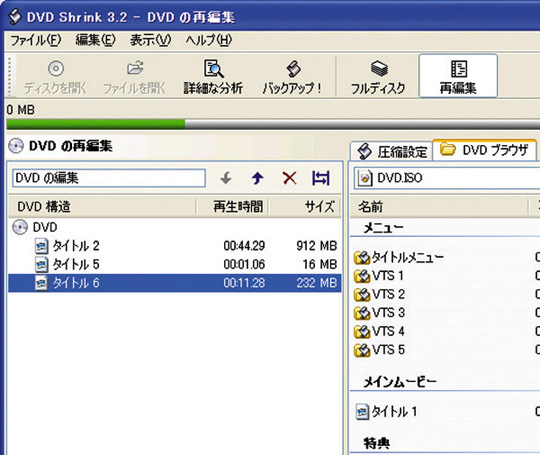Select タイトル 2 in the DVD structure

click(x=175, y=246)
